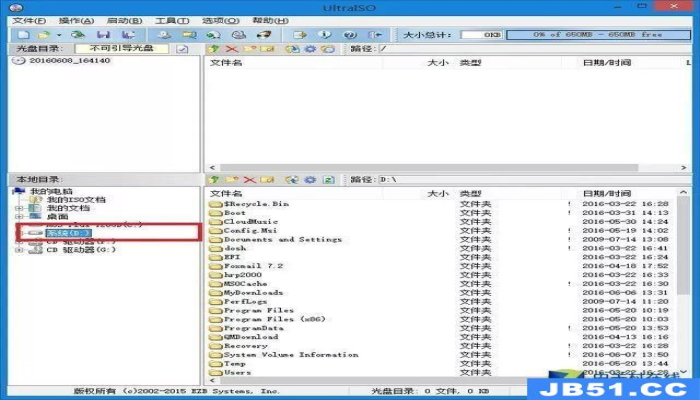Click the Rename icon in the 光盘目录 toolbar
This screenshot has width=700, height=400.
tap(267, 49)
